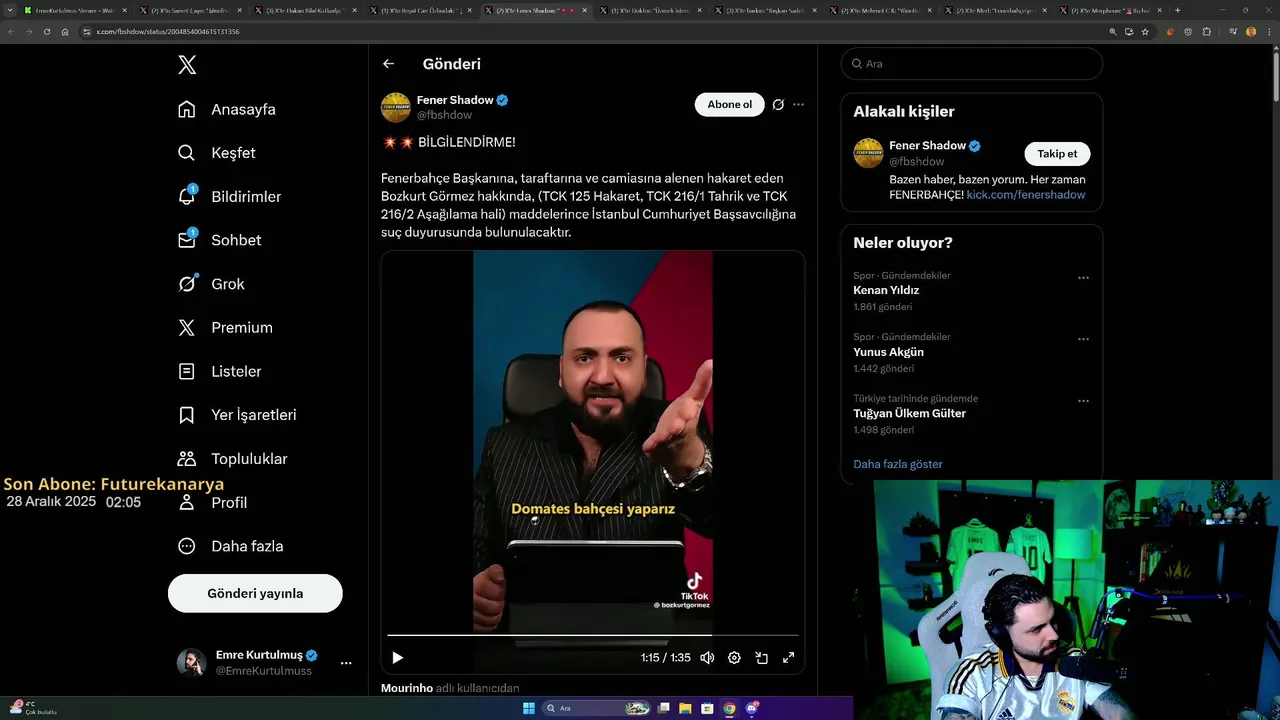Screen dimensions: 1280x720
Task: Open the @fbshdow handle under the post author
Action: 444,115
